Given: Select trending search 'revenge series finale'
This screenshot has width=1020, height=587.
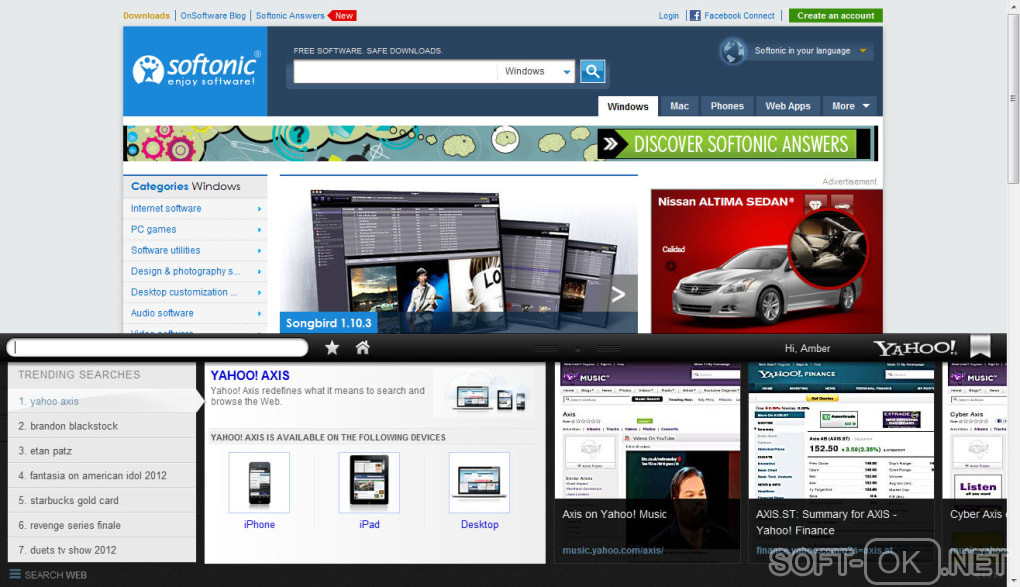Looking at the screenshot, I should pos(102,525).
